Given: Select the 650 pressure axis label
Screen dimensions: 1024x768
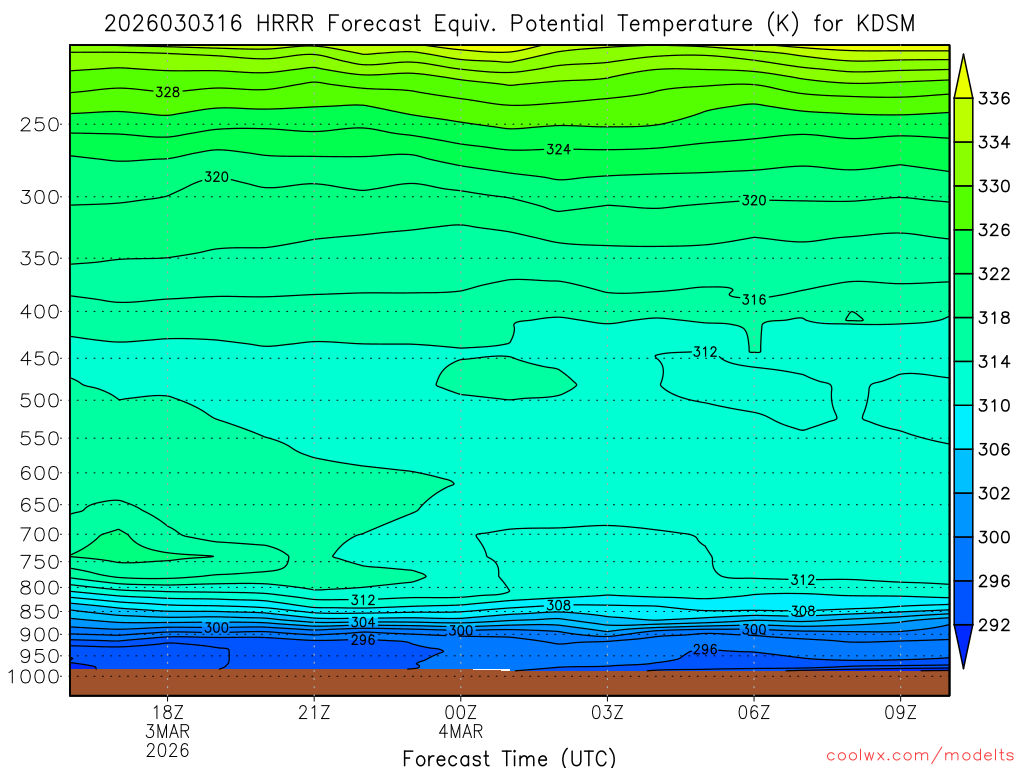Looking at the screenshot, I should pyautogui.click(x=40, y=505).
